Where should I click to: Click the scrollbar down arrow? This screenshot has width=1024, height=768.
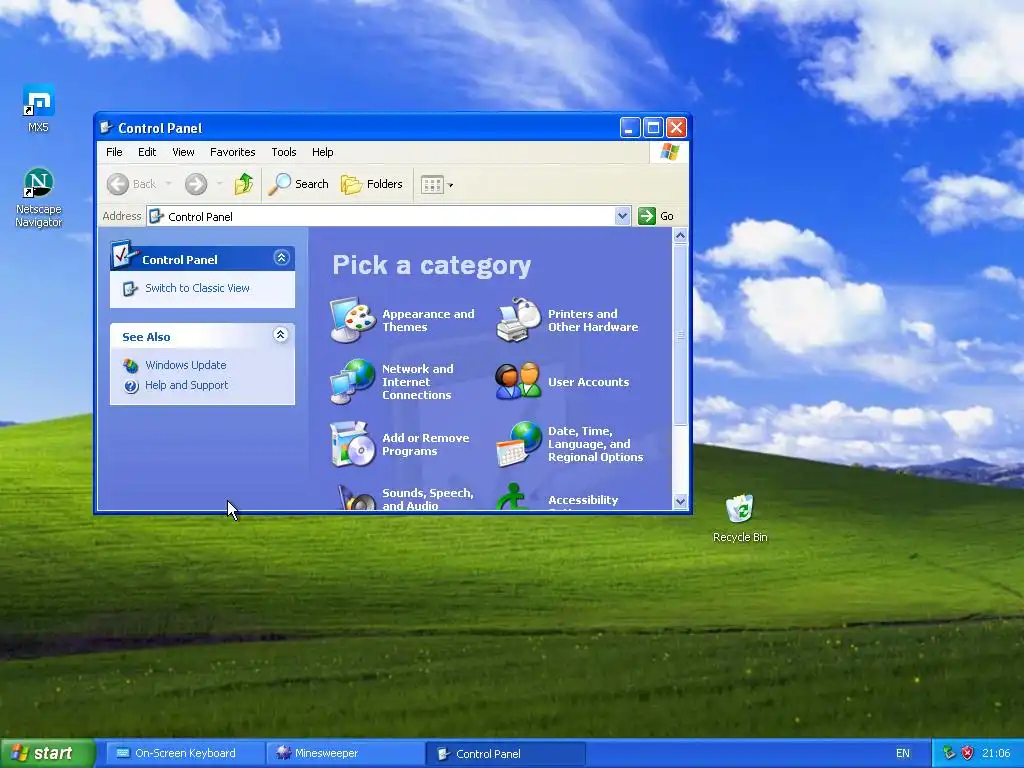(680, 502)
